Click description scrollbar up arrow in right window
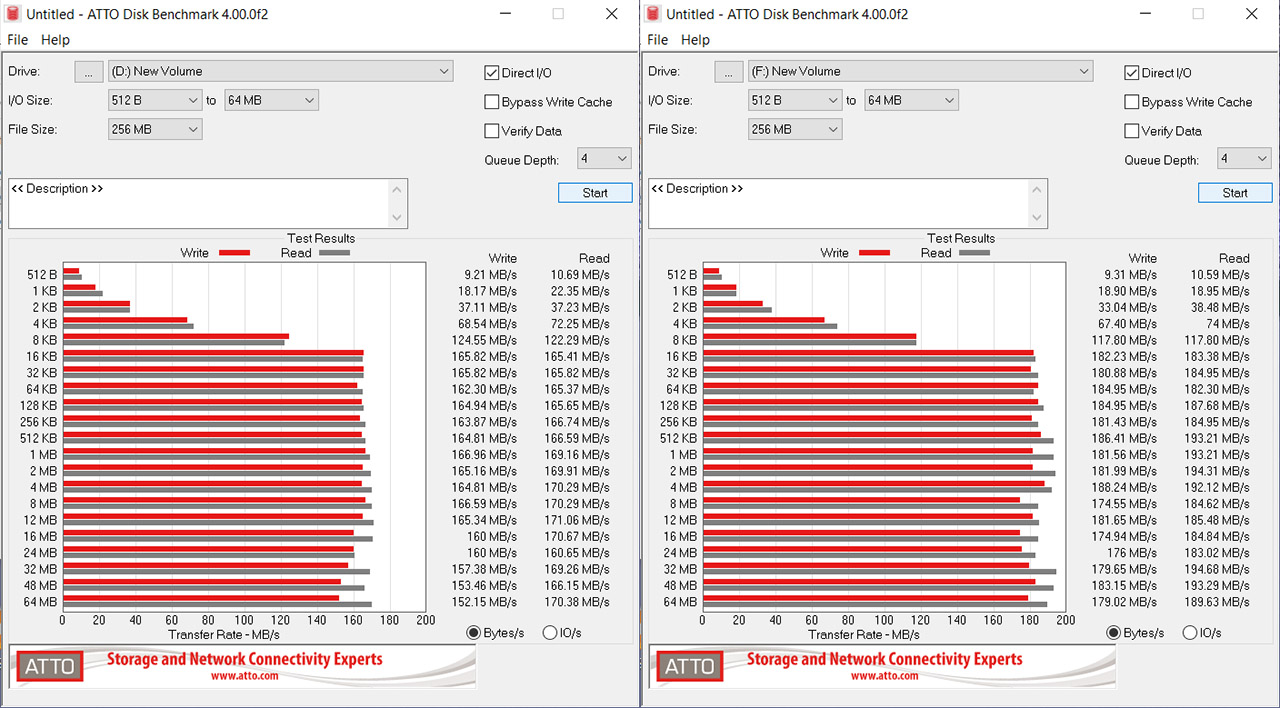1280x708 pixels. [x=1039, y=189]
